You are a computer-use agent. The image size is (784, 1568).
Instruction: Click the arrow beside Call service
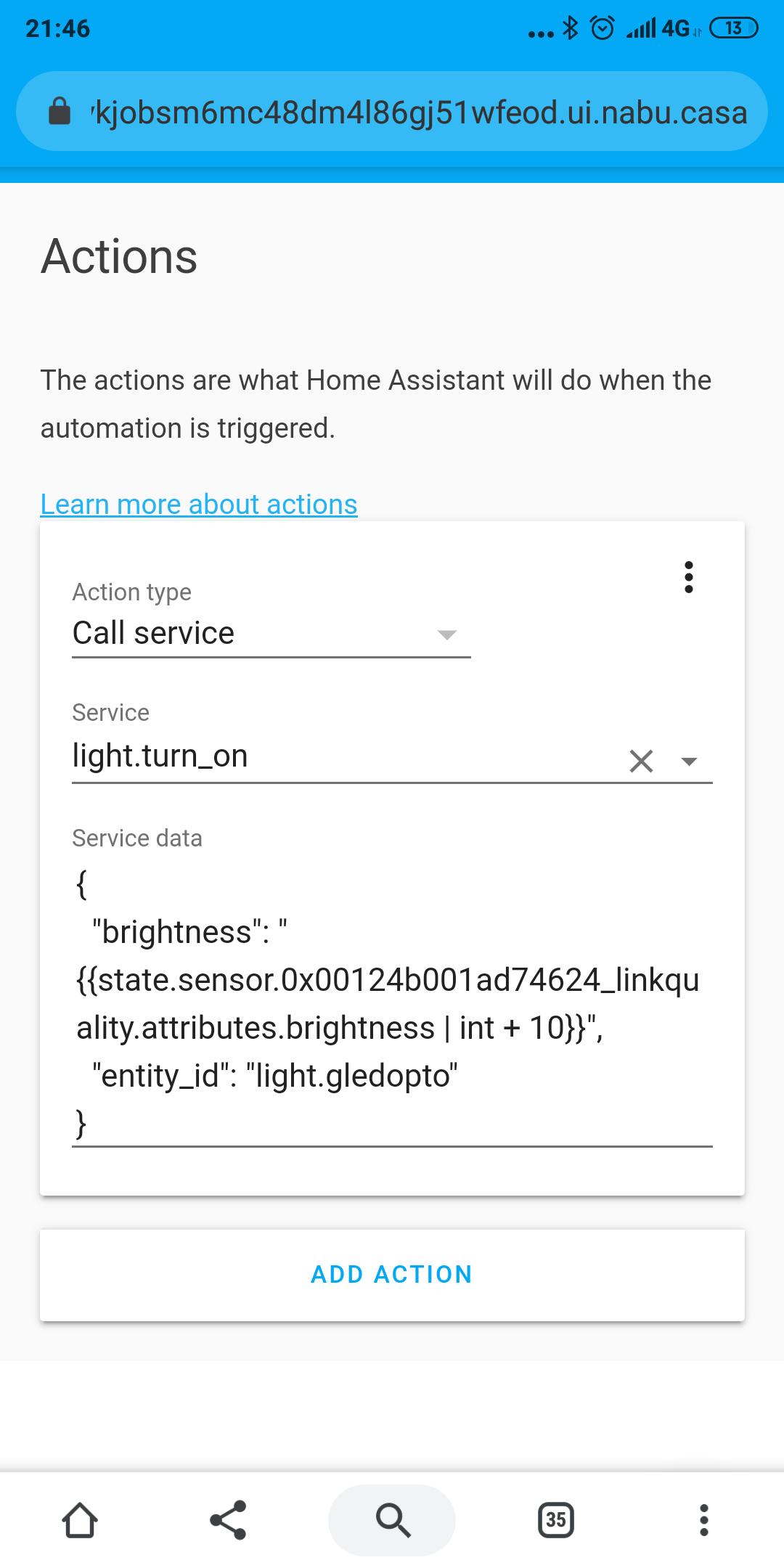[447, 634]
